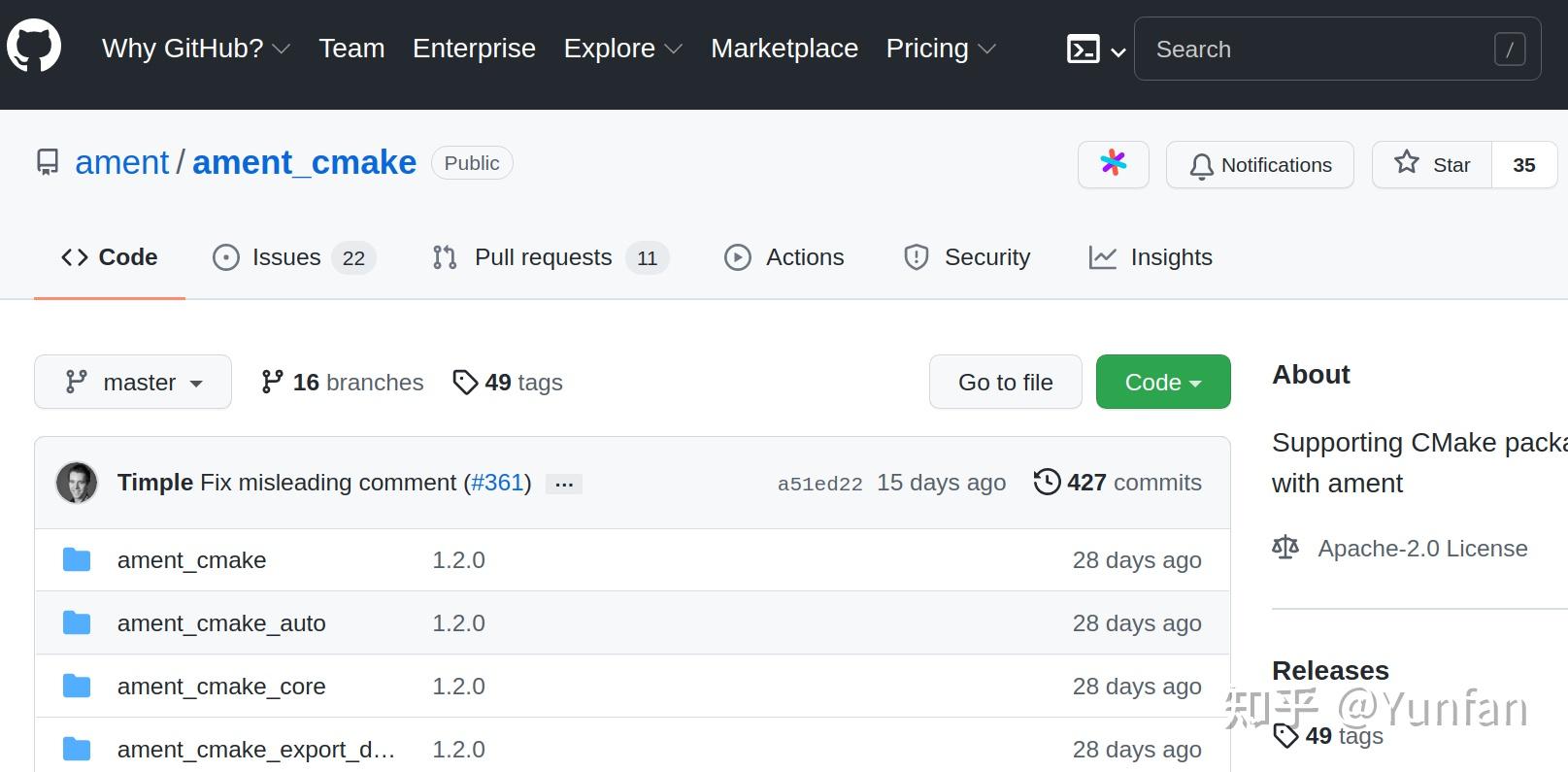Expand the green Code dropdown
Image resolution: width=1568 pixels, height=772 pixels.
click(x=1162, y=383)
